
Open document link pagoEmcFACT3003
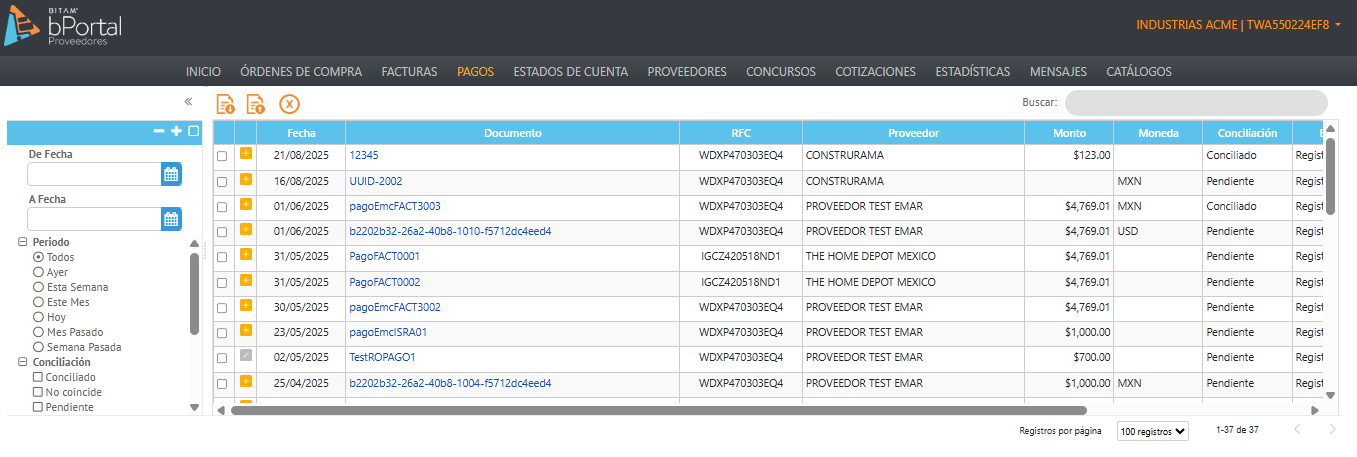click(x=395, y=206)
